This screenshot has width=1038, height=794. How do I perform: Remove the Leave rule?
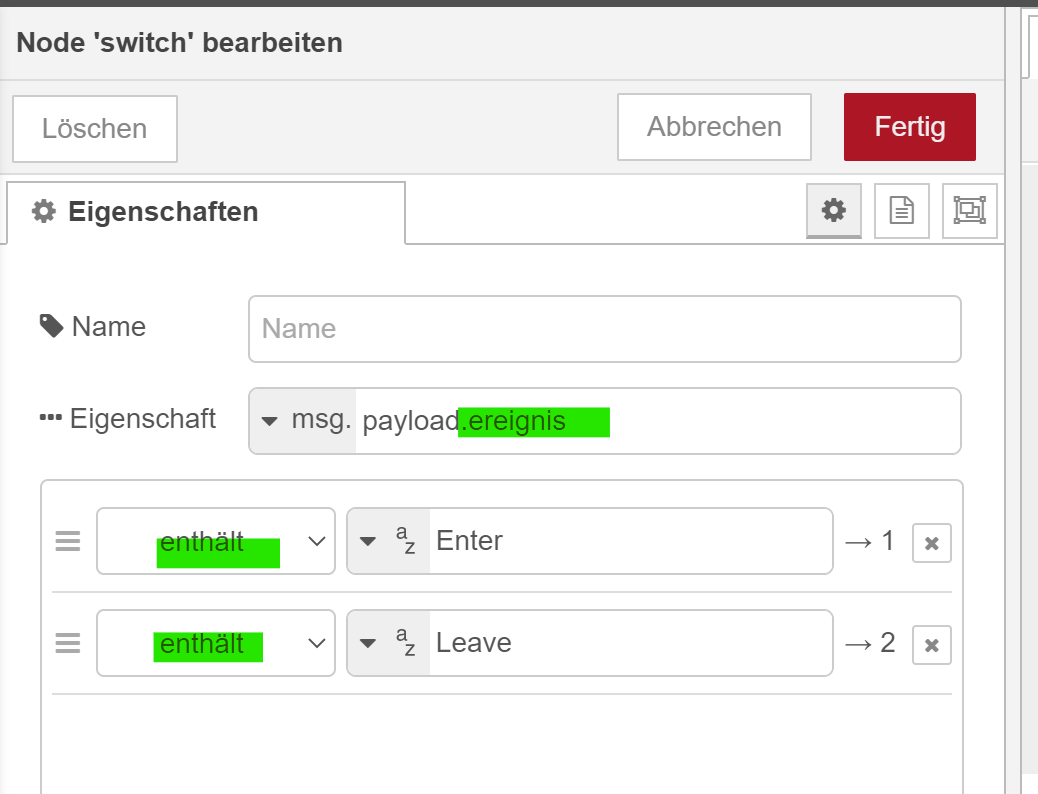[931, 645]
